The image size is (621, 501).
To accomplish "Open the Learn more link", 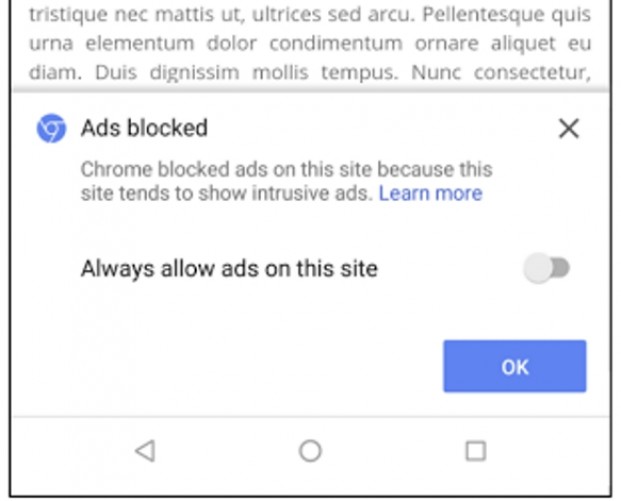I will click(x=431, y=194).
